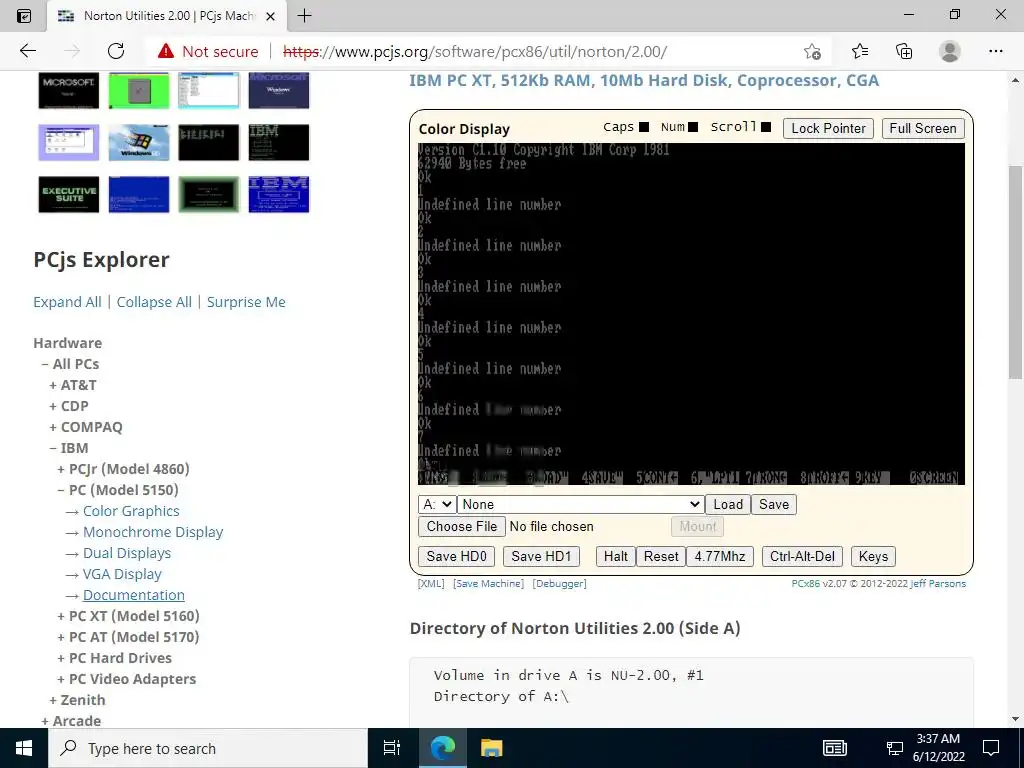Open the News and interests taskbar icon

(835, 748)
